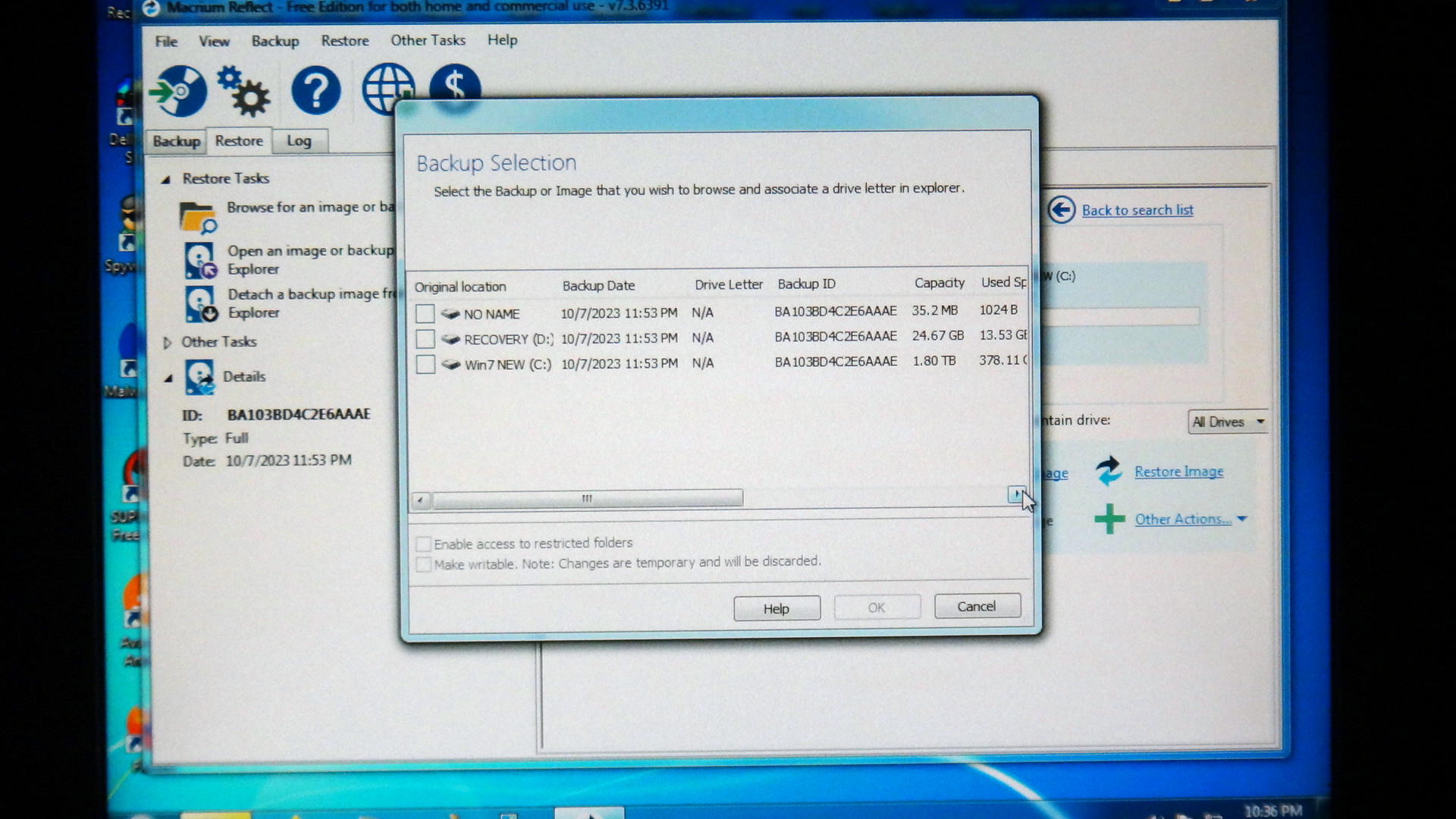This screenshot has height=819, width=1456.
Task: Click the scroll right arrow in list
Action: pyautogui.click(x=1016, y=494)
